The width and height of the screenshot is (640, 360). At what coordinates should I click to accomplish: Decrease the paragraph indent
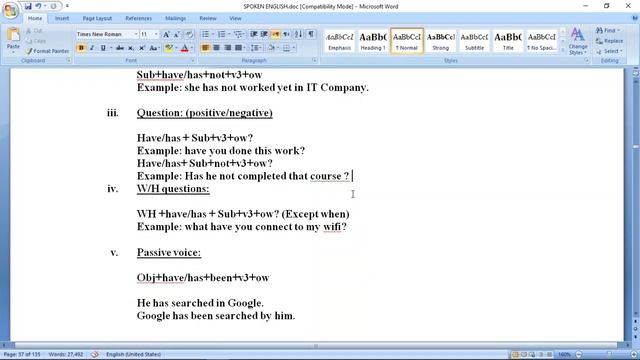point(254,34)
